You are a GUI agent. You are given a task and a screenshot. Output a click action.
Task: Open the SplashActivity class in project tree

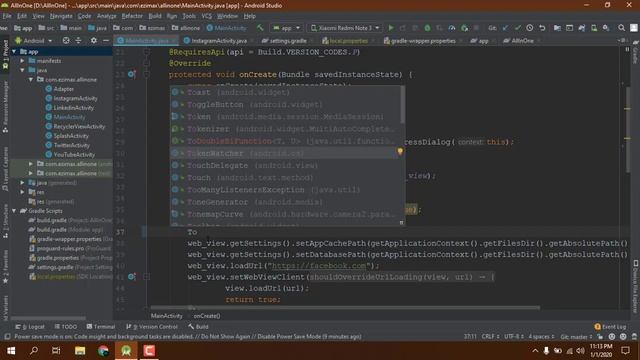(x=71, y=136)
